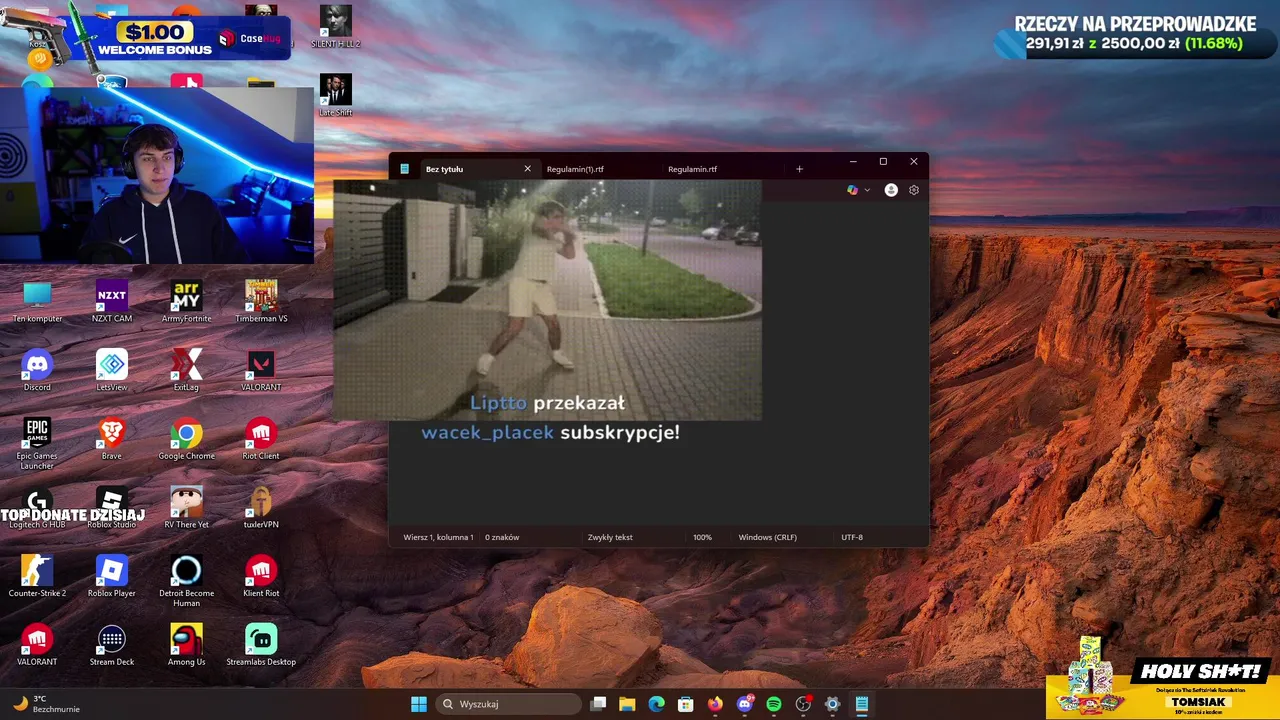Open Spotify from the taskbar

tap(773, 704)
